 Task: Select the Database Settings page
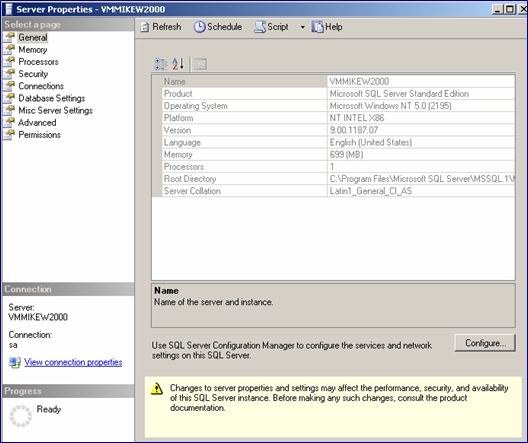click(x=52, y=98)
